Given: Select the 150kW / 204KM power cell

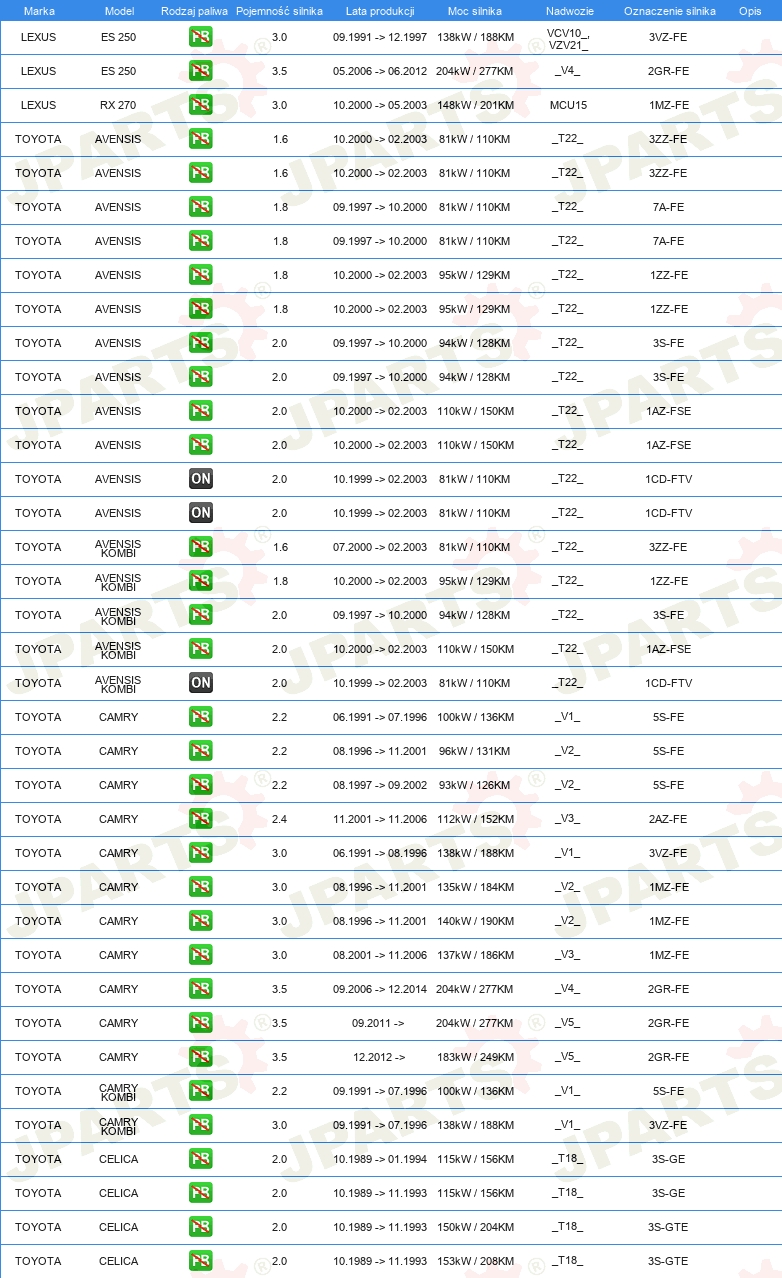Looking at the screenshot, I should click(x=475, y=1227).
